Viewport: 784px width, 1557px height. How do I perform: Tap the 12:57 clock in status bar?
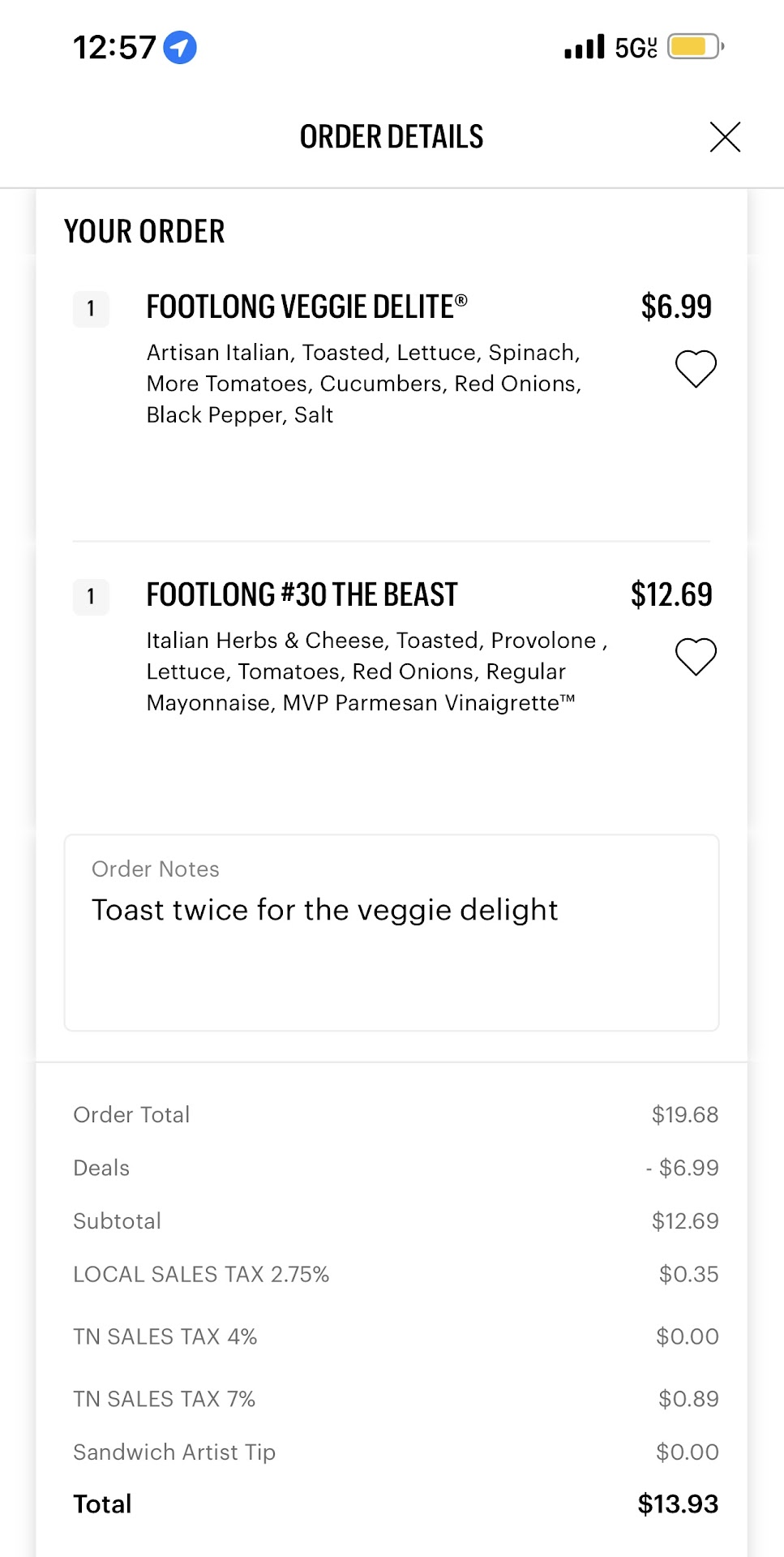(114, 48)
